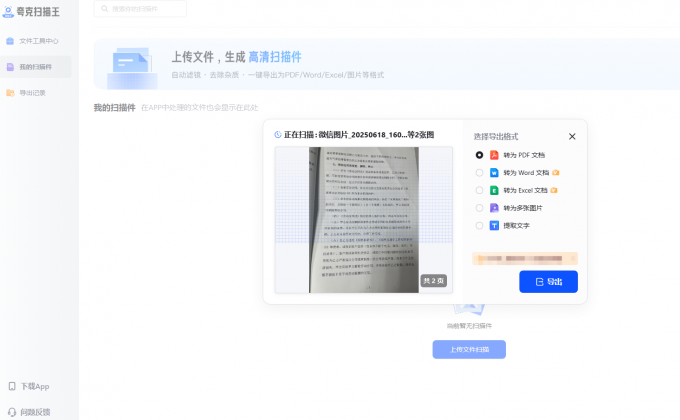
Task: Click the 选择导出格式 heading text
Action: pyautogui.click(x=496, y=137)
